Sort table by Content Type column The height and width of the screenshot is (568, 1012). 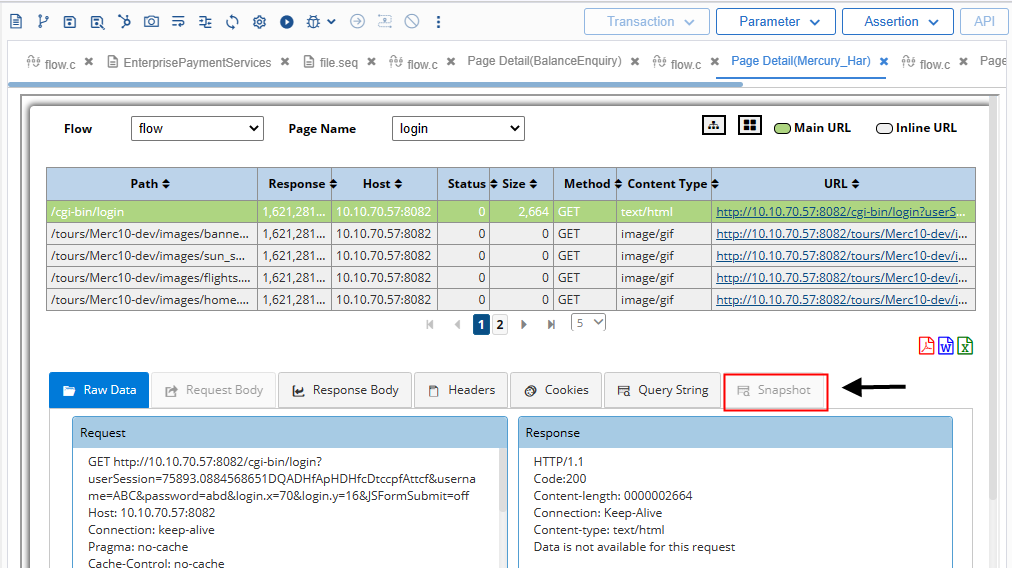coord(714,184)
